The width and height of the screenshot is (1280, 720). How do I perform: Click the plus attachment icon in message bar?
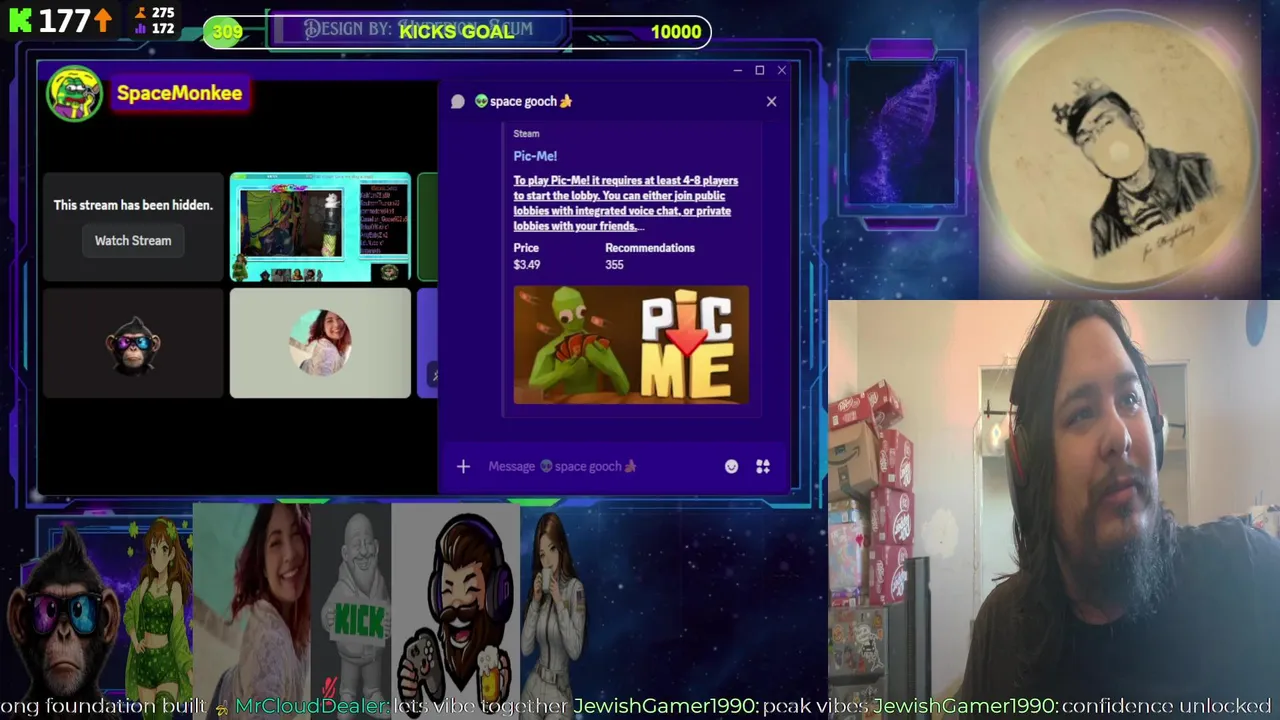pyautogui.click(x=463, y=466)
